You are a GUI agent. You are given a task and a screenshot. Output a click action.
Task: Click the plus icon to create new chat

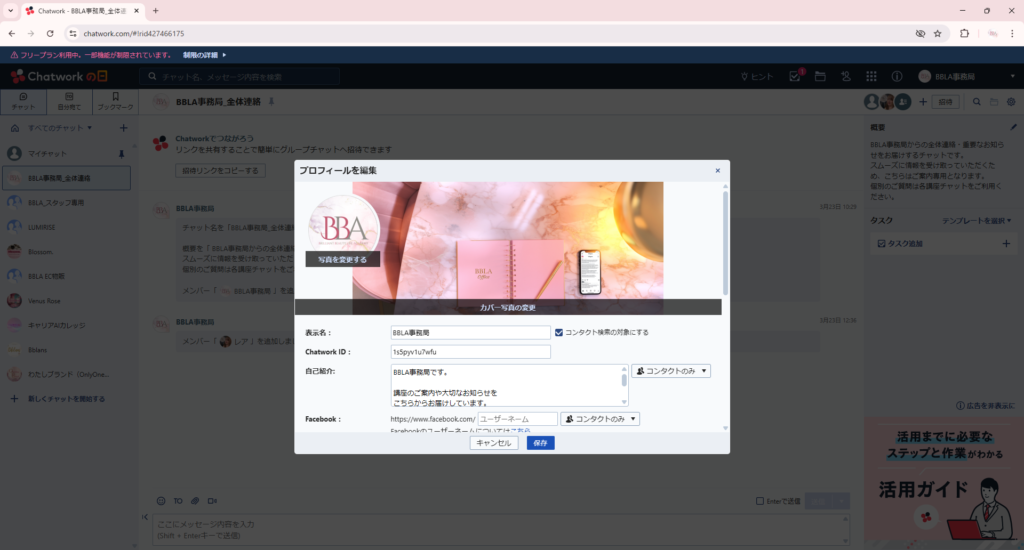coord(123,128)
